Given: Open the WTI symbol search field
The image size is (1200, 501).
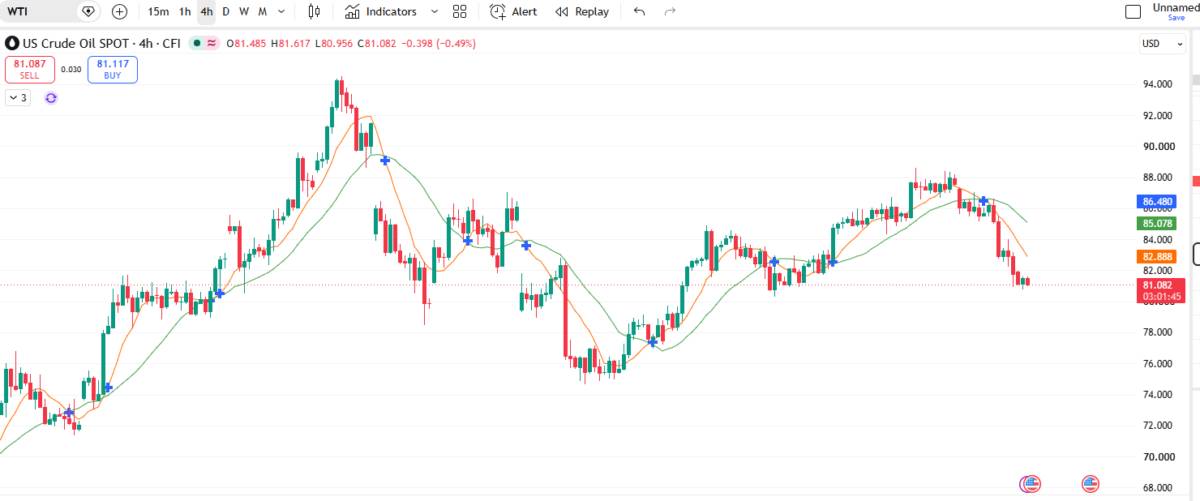Looking at the screenshot, I should pyautogui.click(x=38, y=11).
